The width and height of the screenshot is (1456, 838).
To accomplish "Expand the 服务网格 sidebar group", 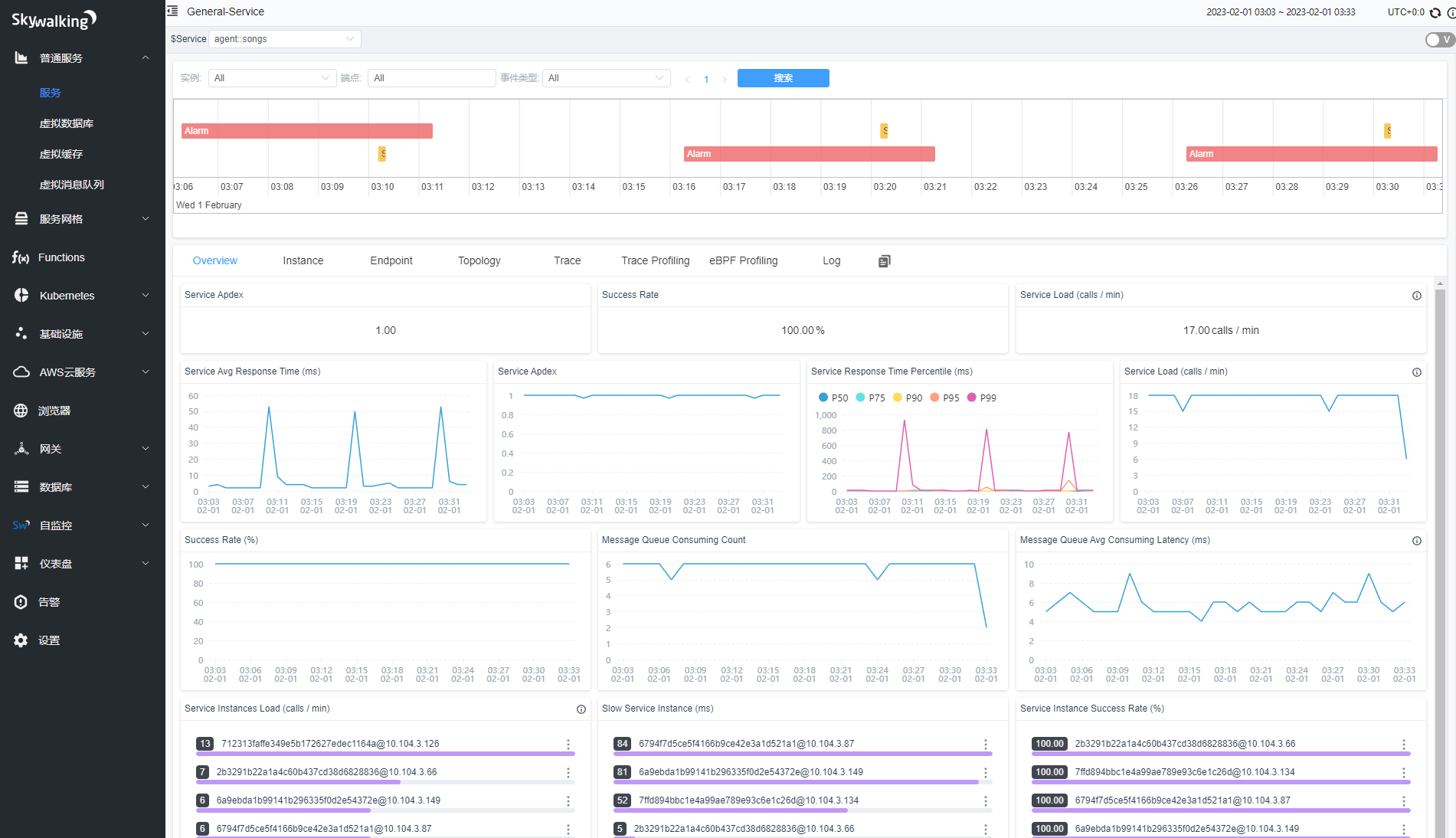I will 83,219.
